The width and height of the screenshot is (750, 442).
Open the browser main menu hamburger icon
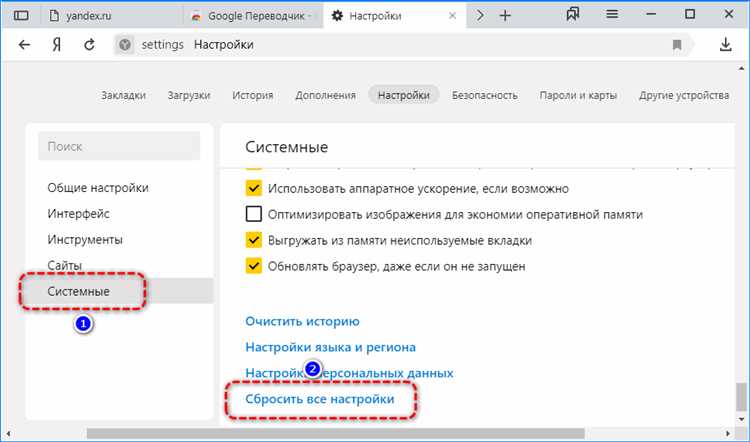coord(612,15)
